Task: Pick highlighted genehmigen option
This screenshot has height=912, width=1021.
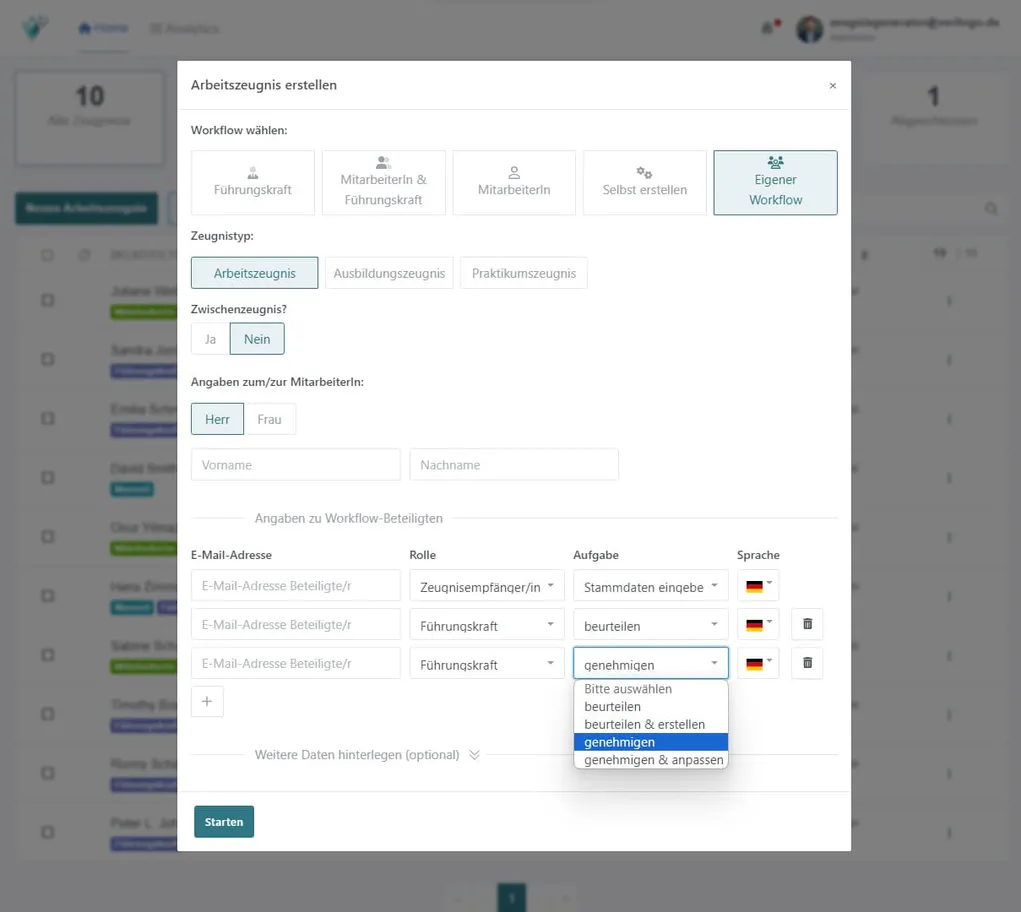Action: [650, 742]
